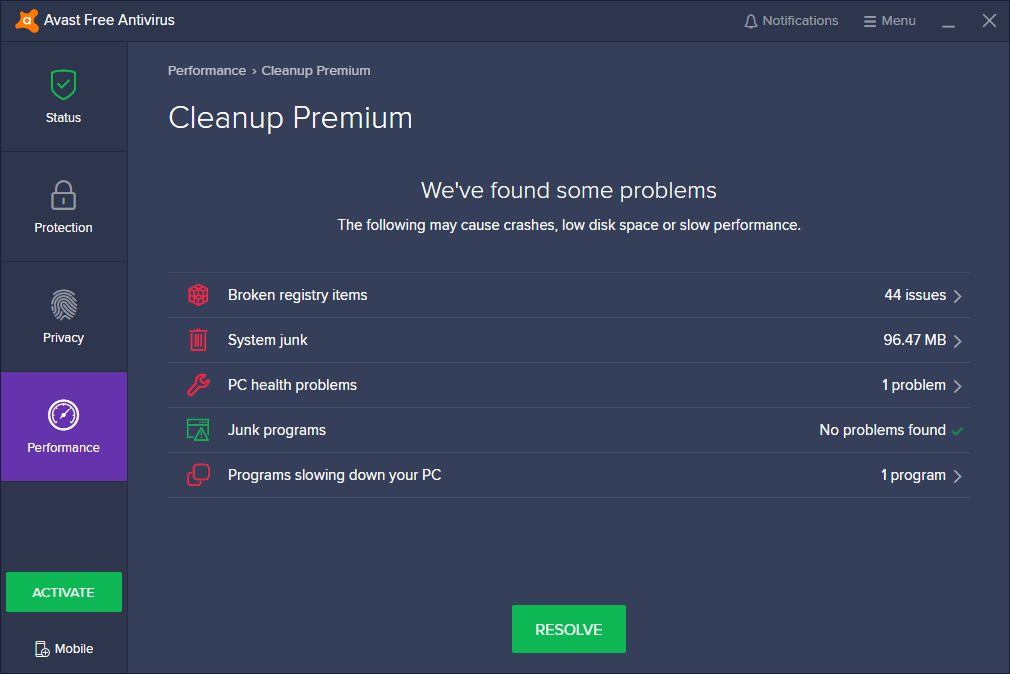Viewport: 1010px width, 674px height.
Task: Expand the 96.47 MB system junk chevron
Action: (x=957, y=341)
